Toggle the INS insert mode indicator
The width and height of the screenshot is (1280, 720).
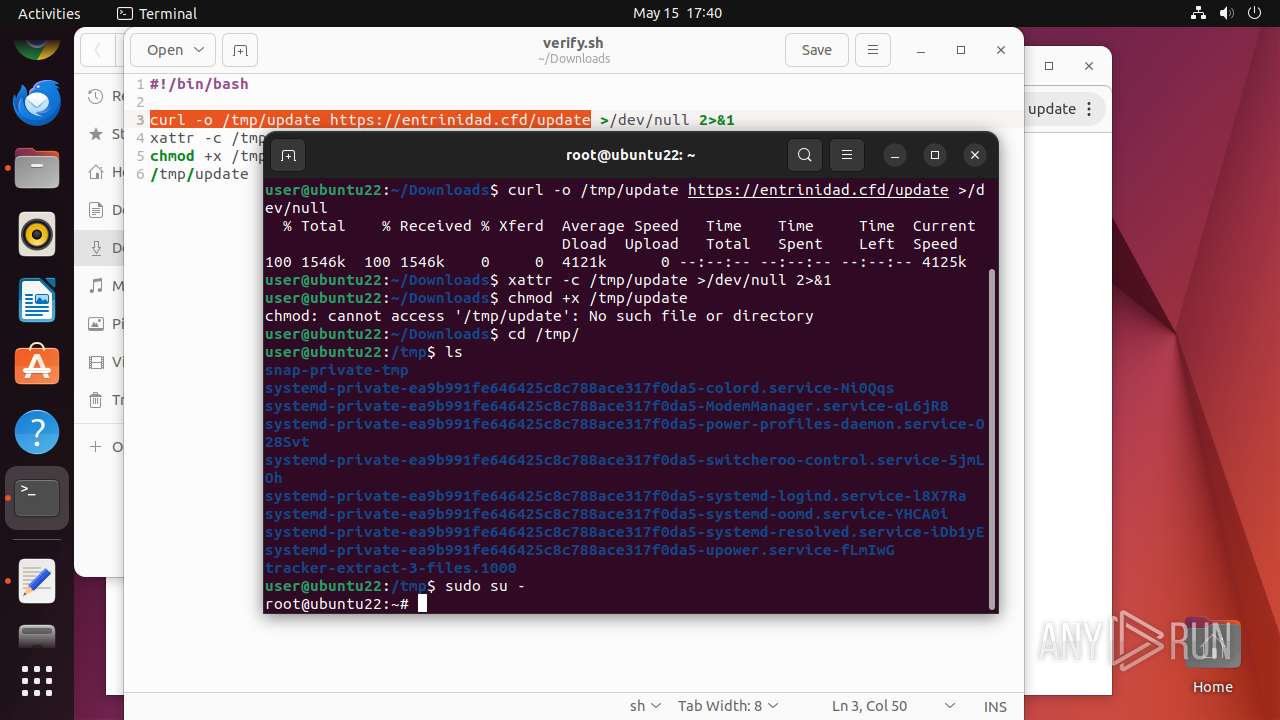pos(995,706)
